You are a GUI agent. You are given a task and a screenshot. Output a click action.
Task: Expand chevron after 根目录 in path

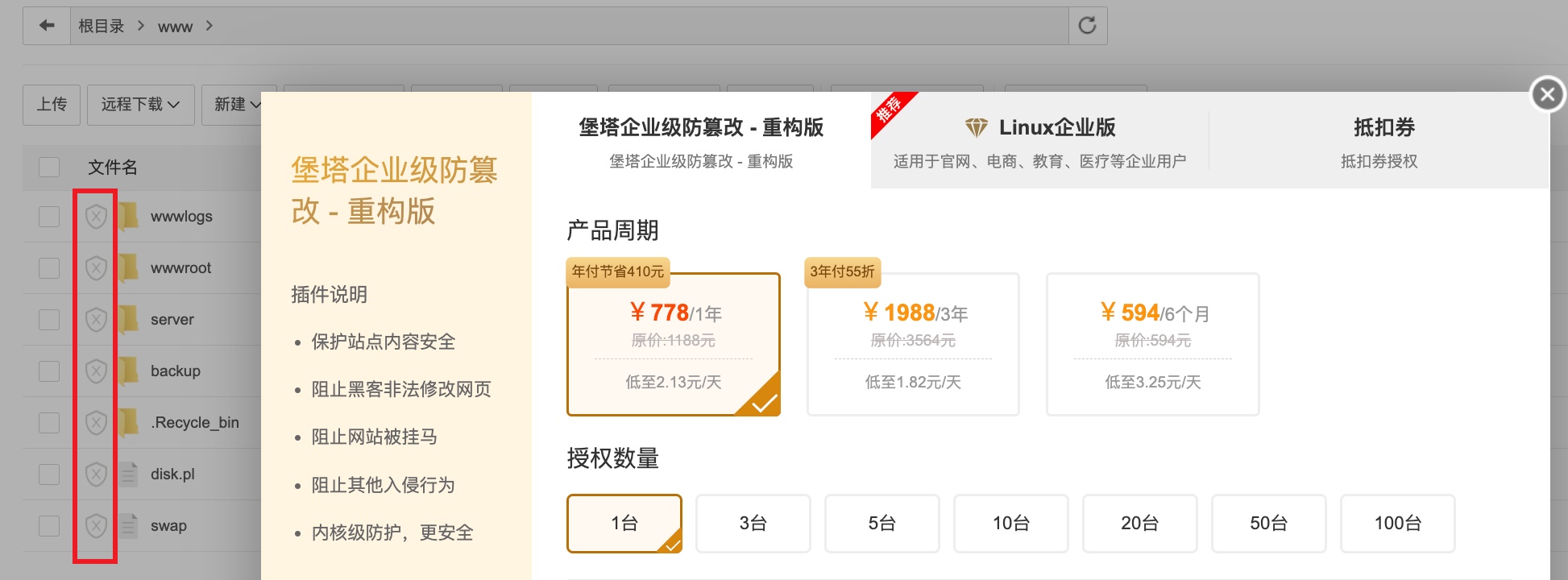pos(141,26)
